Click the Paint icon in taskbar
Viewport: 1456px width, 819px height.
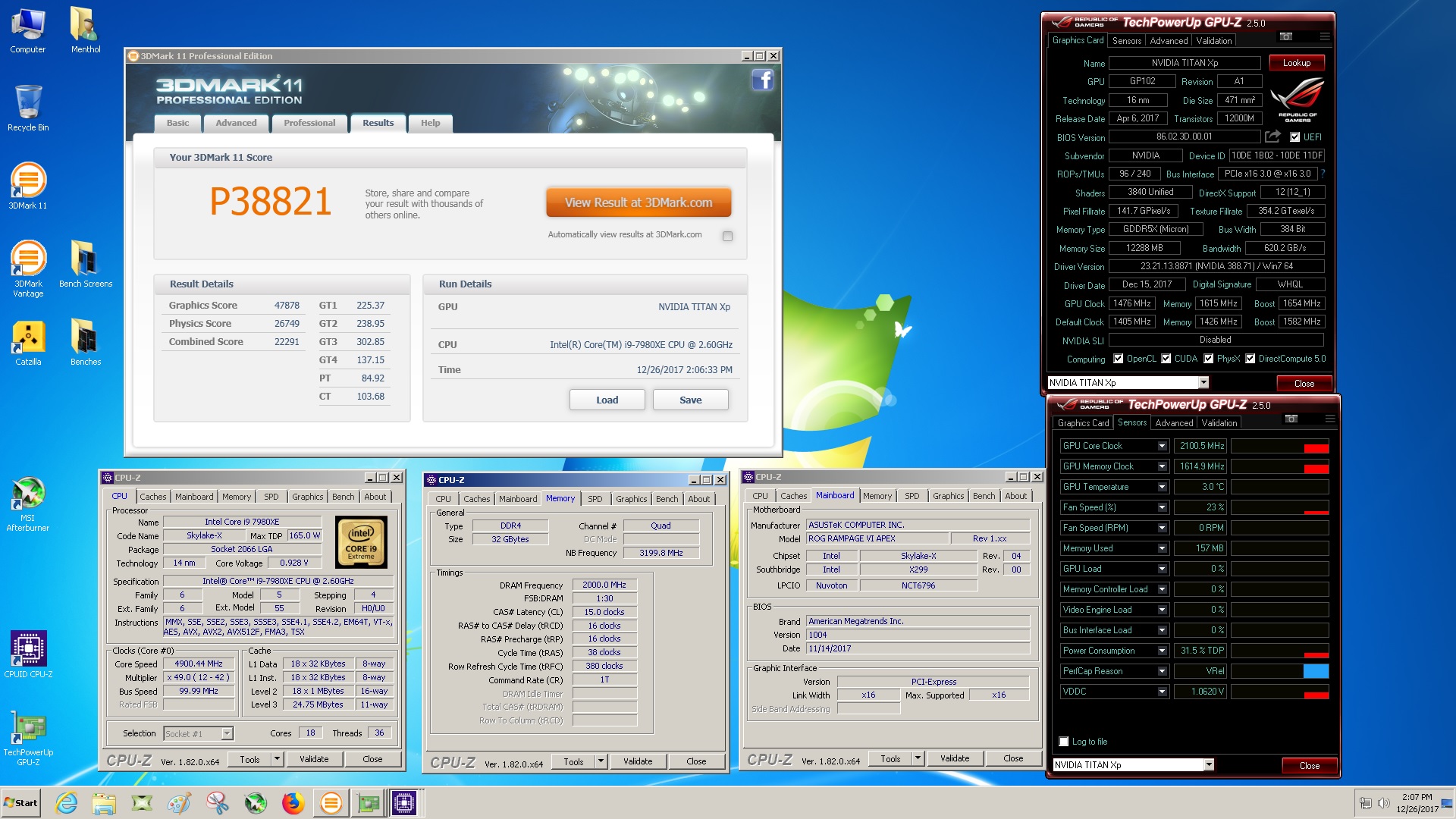180,802
